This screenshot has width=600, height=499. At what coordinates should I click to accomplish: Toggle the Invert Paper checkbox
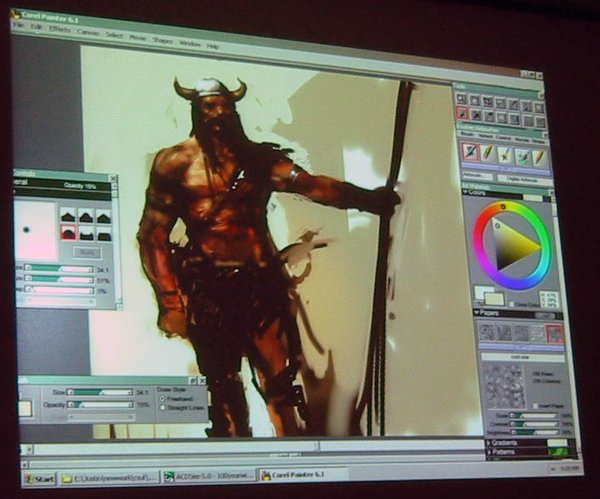pyautogui.click(x=535, y=406)
